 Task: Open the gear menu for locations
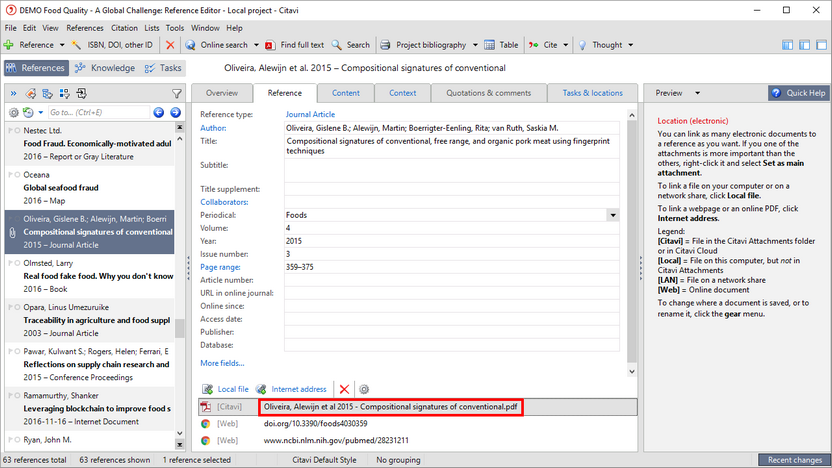pyautogui.click(x=364, y=389)
